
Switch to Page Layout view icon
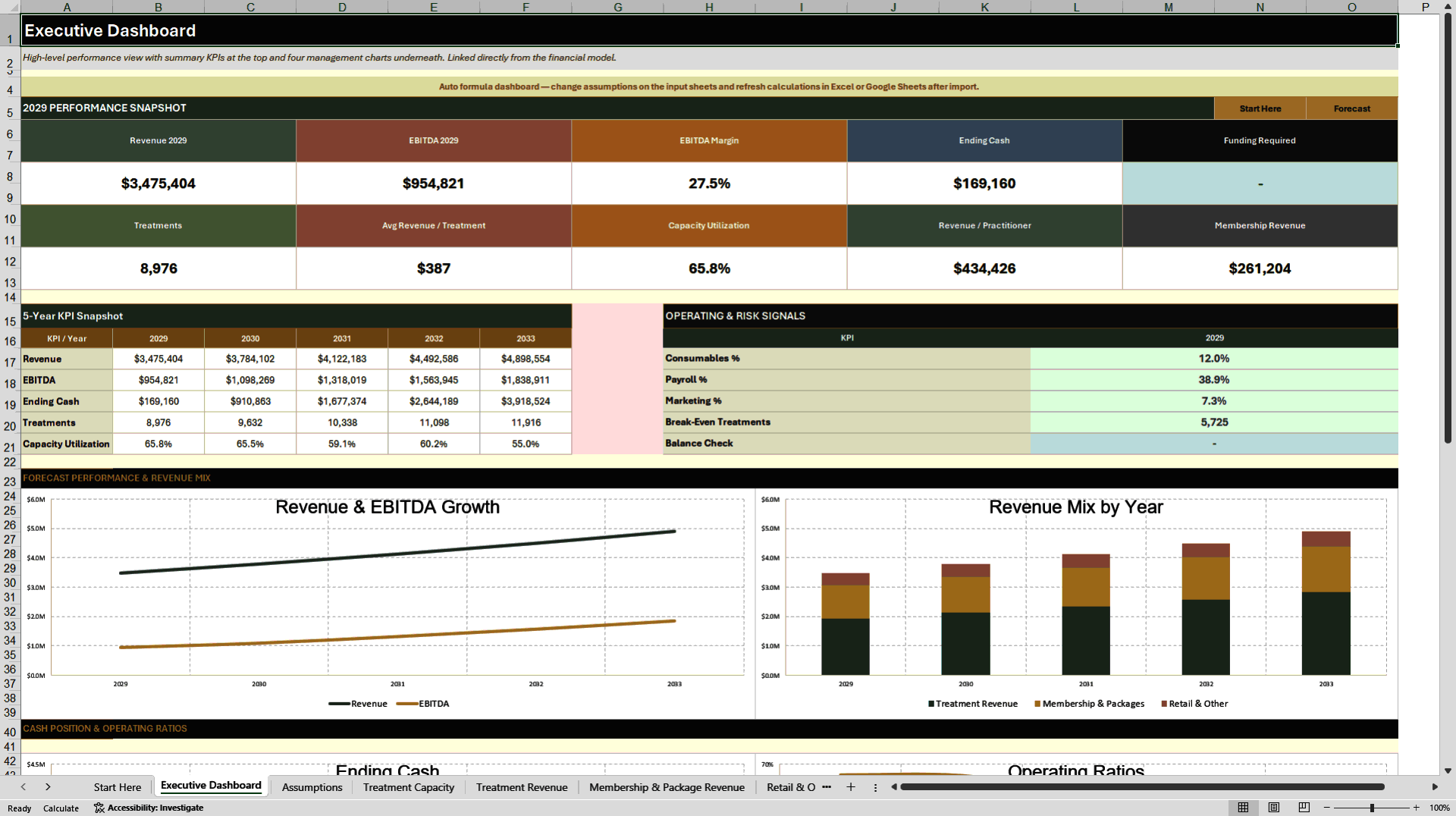[1274, 808]
